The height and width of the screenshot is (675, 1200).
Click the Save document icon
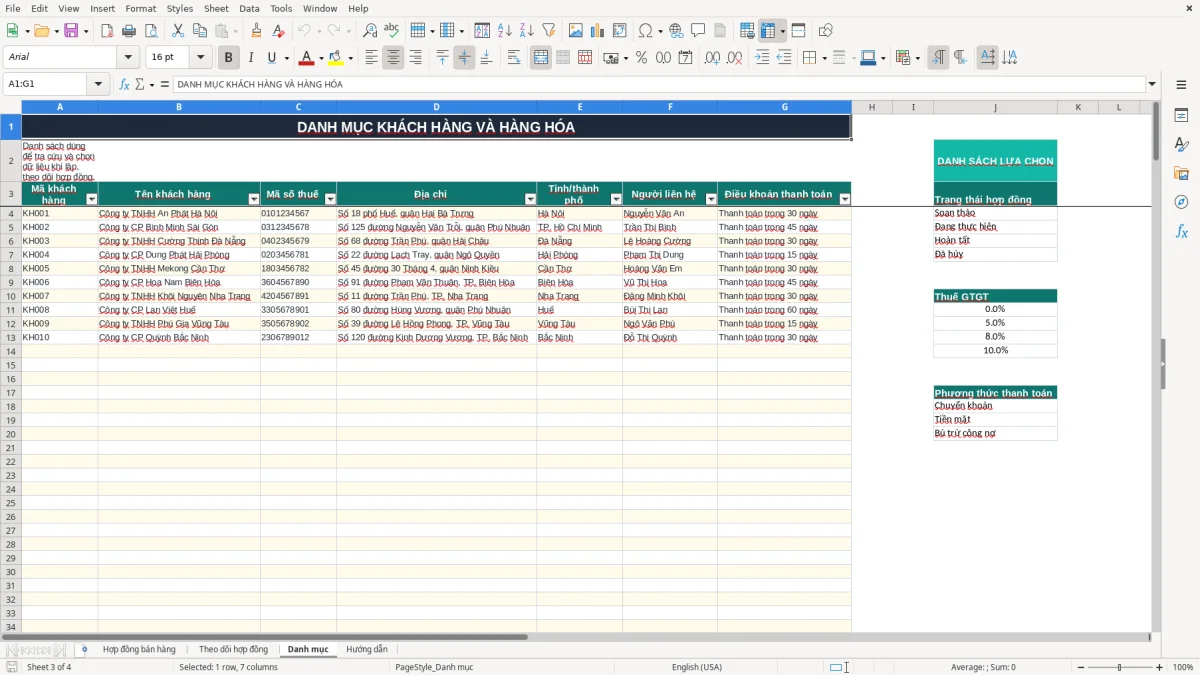71,31
